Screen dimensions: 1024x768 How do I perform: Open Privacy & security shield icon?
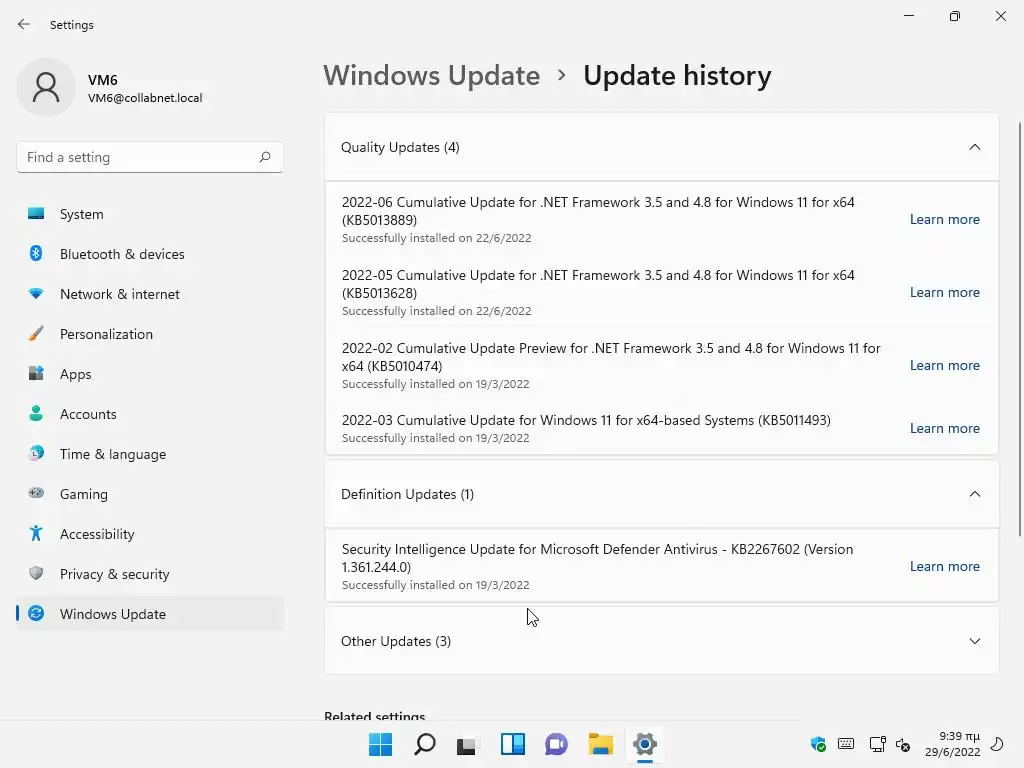pos(36,573)
